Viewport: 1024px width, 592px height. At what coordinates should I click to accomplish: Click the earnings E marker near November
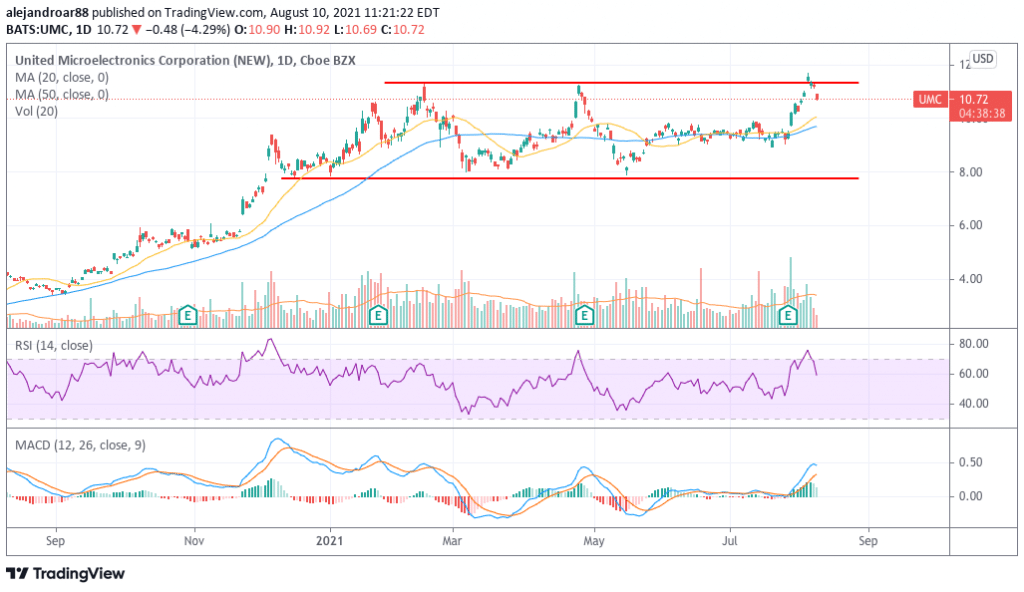[188, 316]
